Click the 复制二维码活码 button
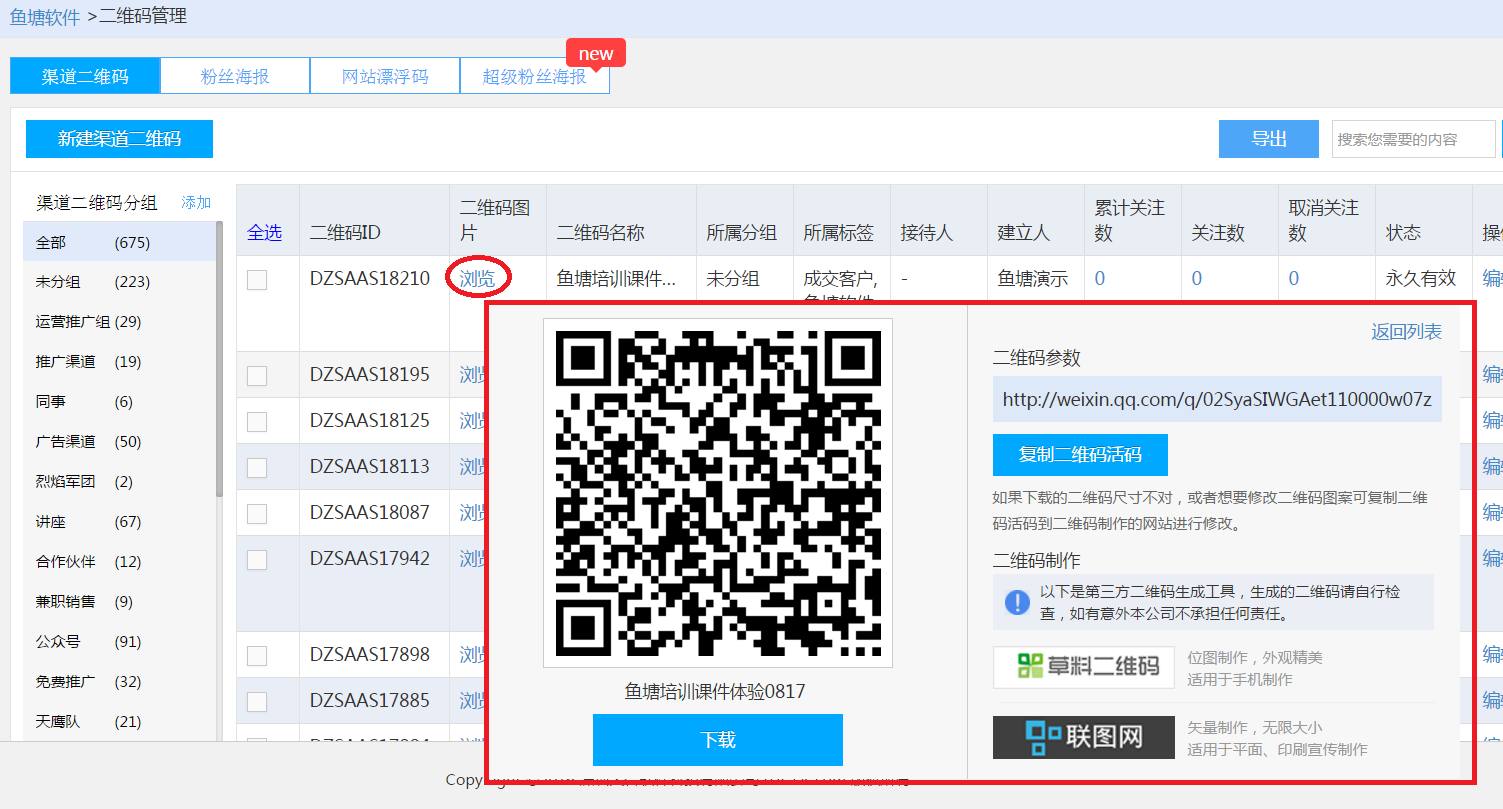The image size is (1503, 809). (x=1080, y=455)
